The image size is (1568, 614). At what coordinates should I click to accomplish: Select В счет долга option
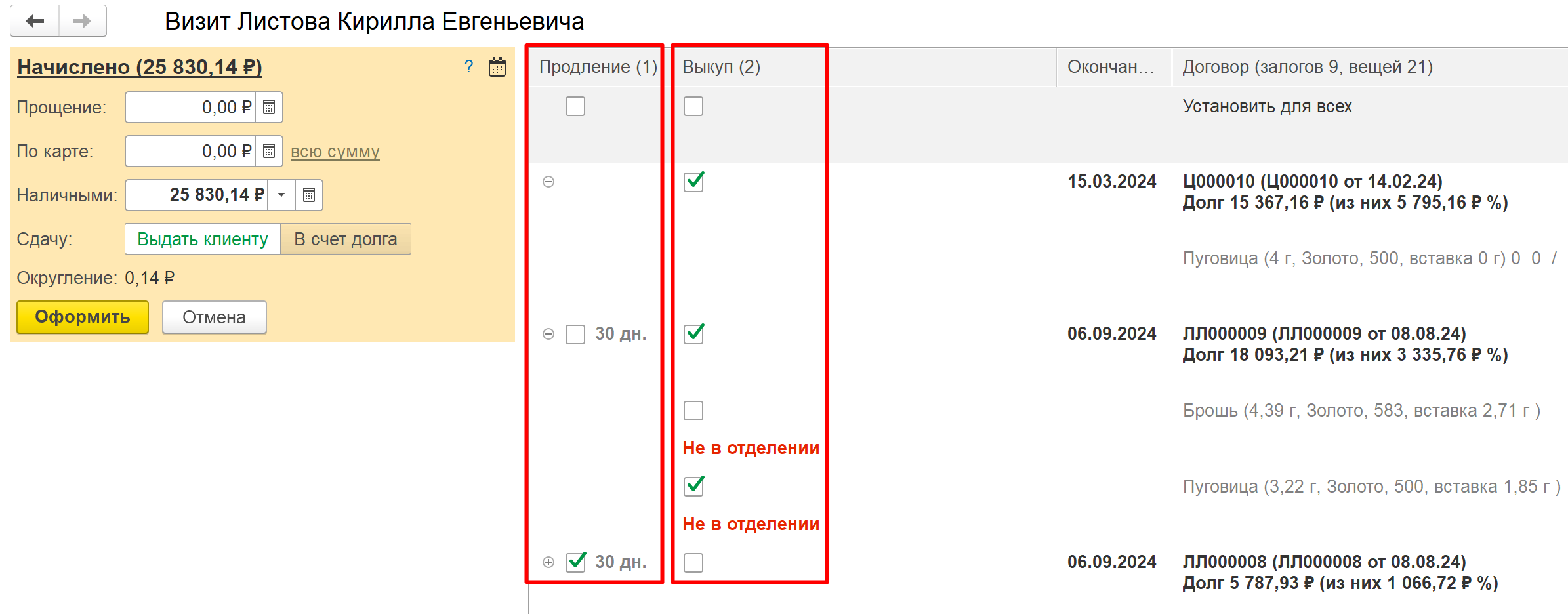point(346,239)
